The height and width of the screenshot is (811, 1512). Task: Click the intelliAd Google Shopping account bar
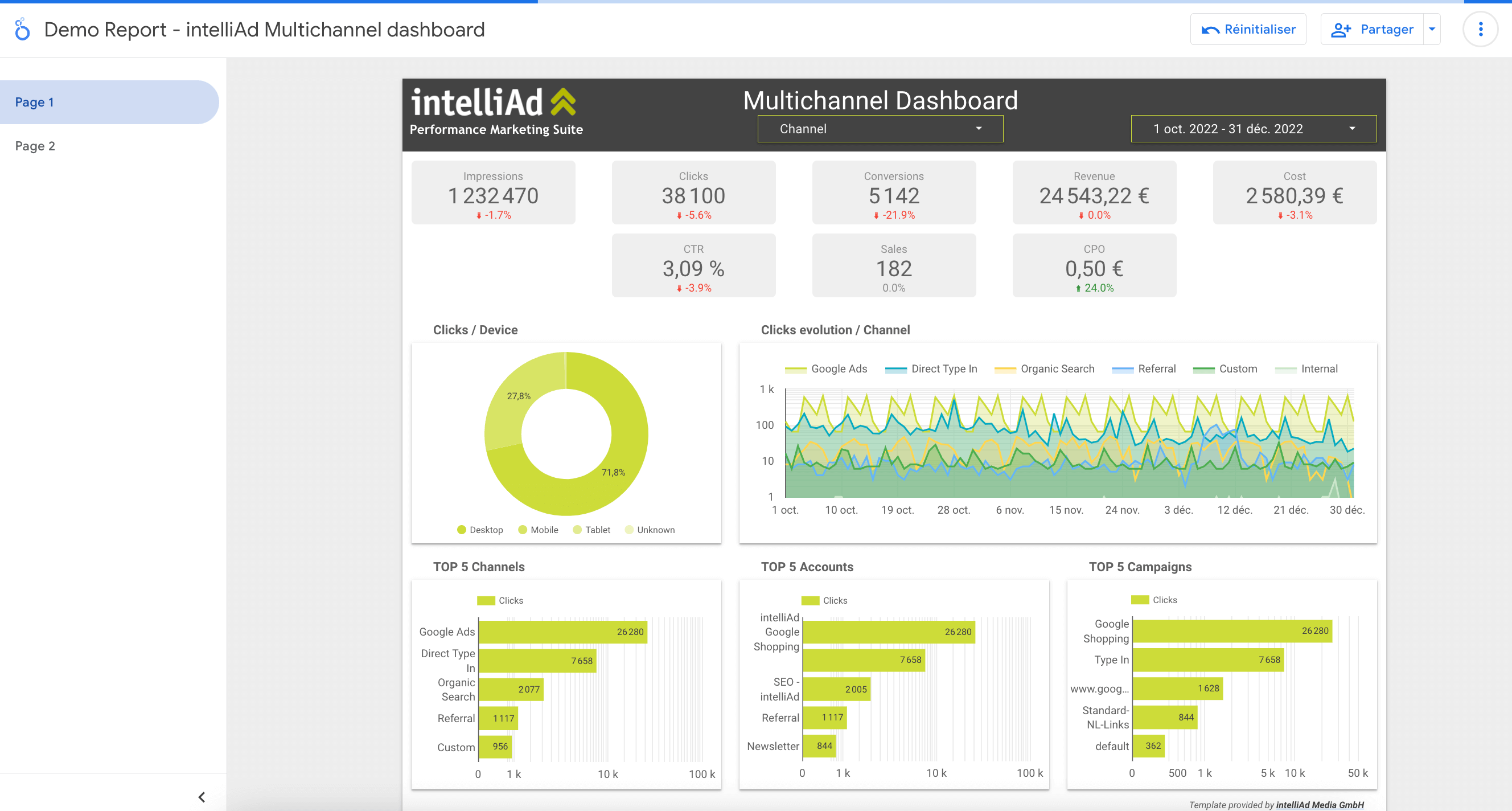889,632
